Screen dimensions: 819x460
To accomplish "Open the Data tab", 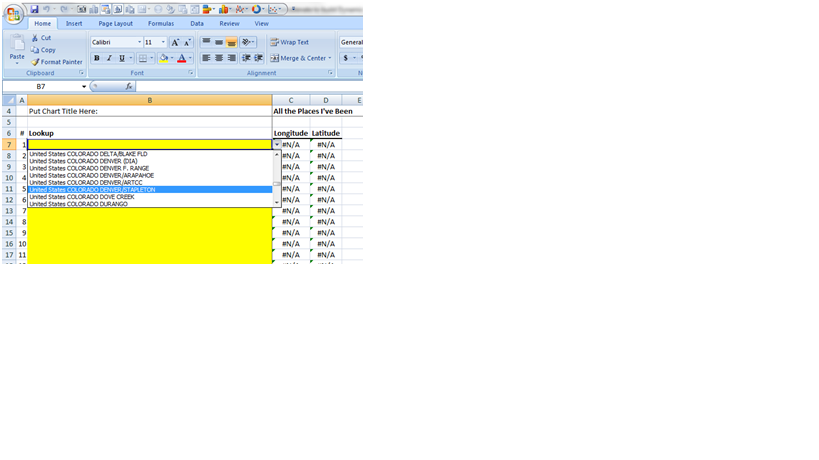I will pos(197,23).
